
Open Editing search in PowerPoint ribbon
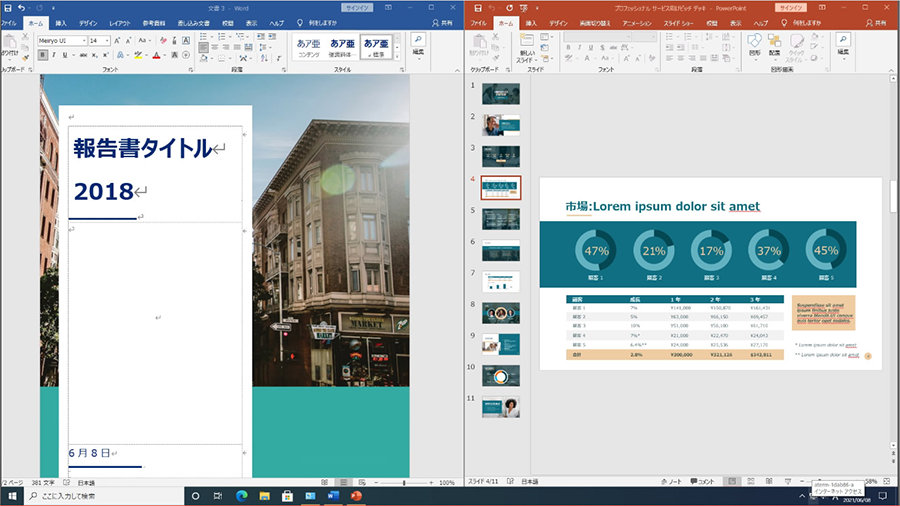[843, 44]
